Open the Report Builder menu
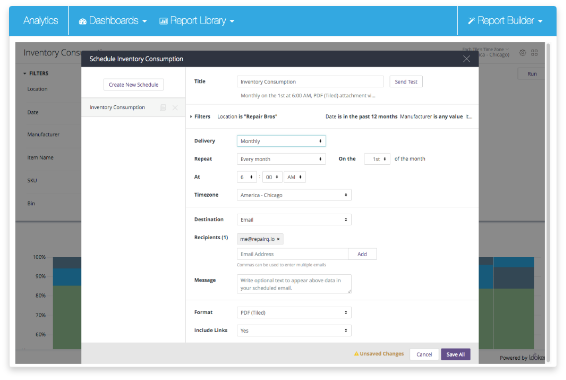 [505, 21]
